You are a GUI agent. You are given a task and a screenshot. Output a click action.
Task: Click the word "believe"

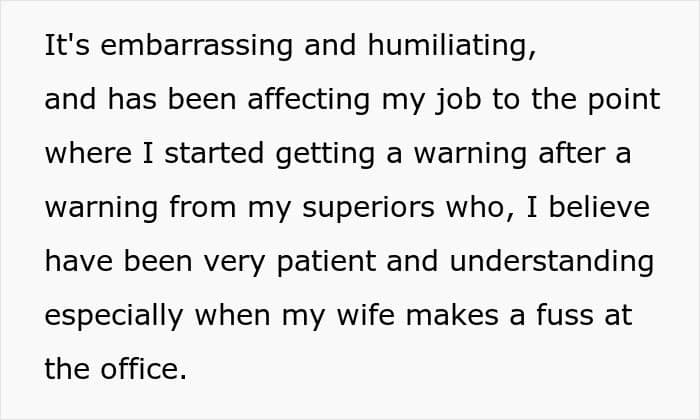click(599, 208)
